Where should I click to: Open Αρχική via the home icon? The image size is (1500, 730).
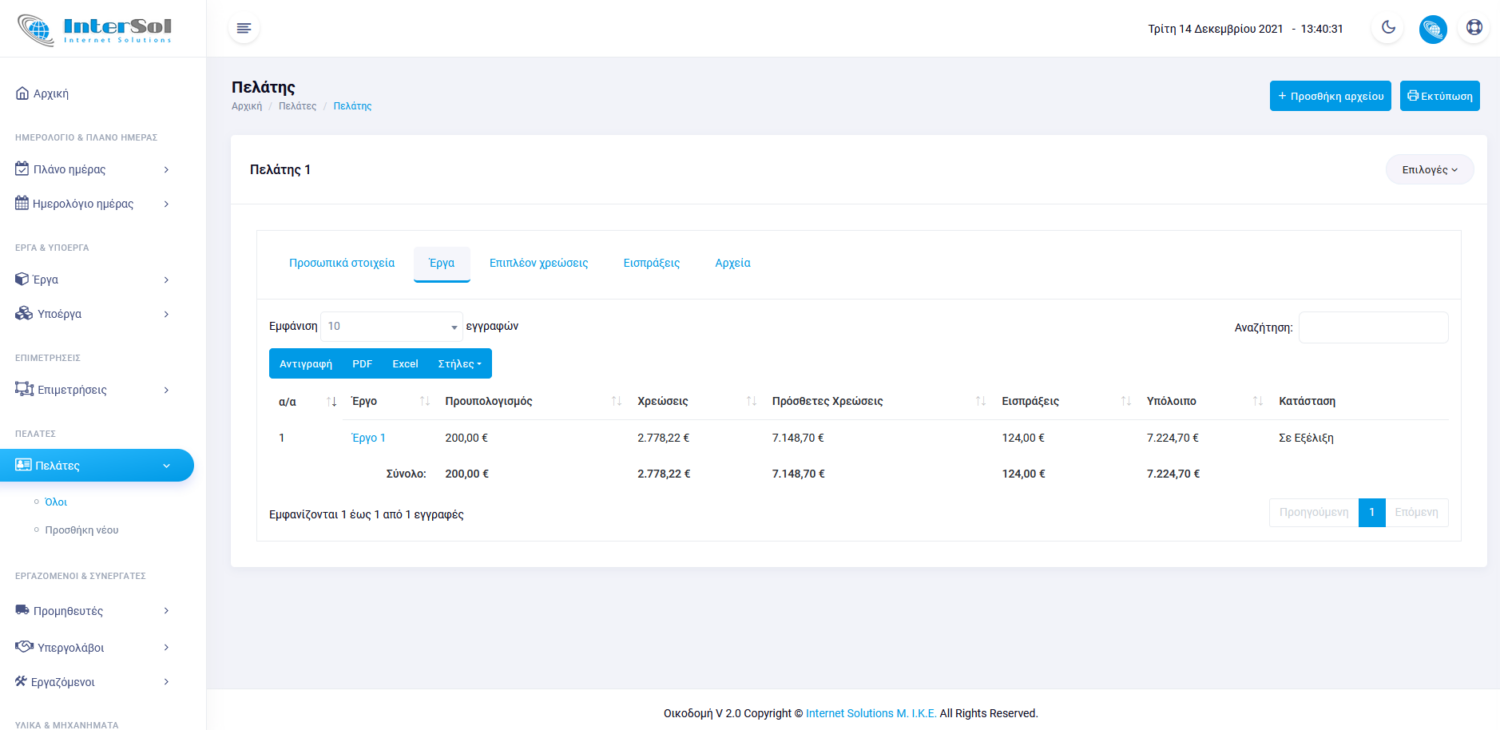coord(22,94)
